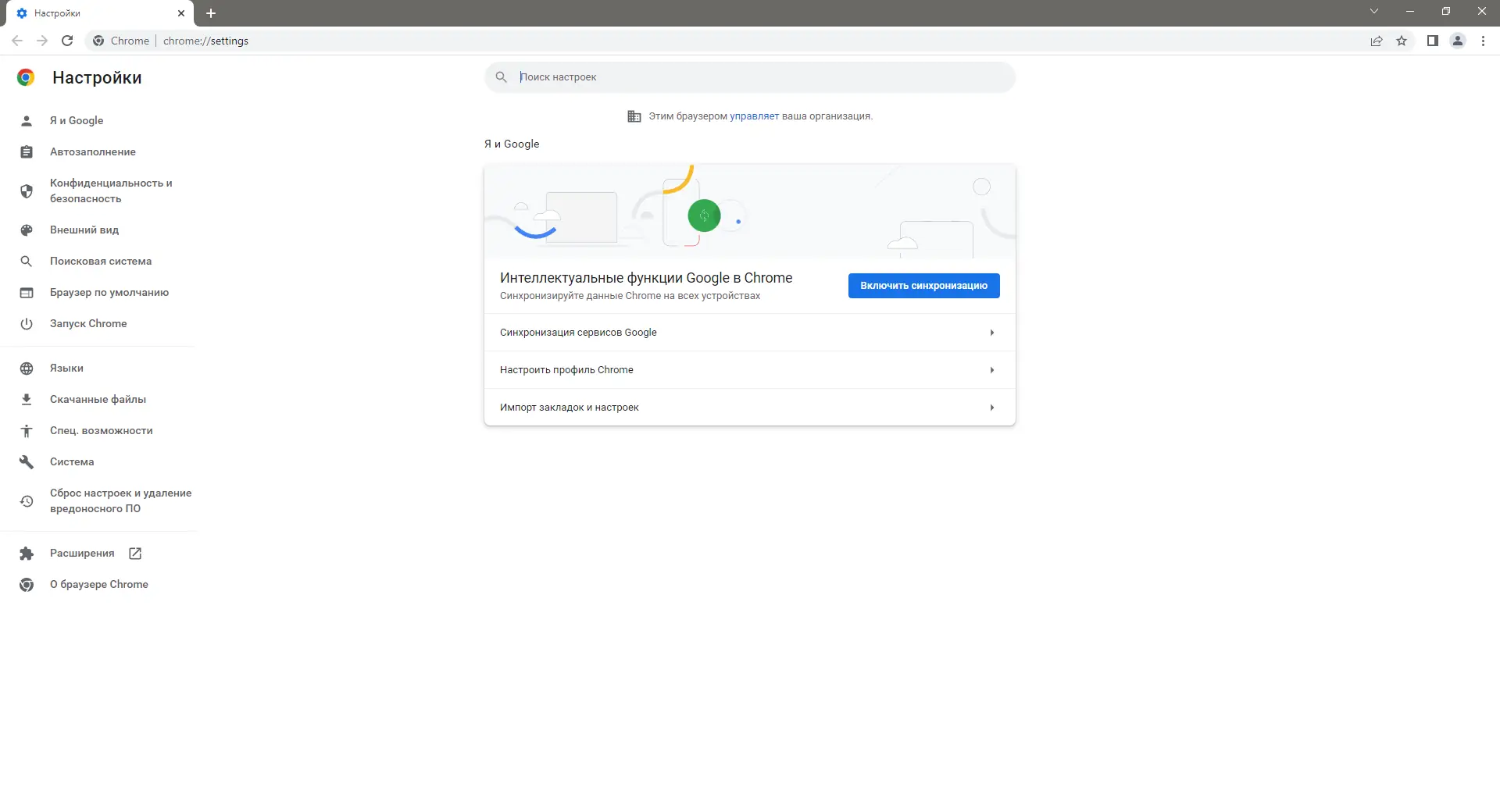Click the person icon beside Я и Google

tap(27, 121)
